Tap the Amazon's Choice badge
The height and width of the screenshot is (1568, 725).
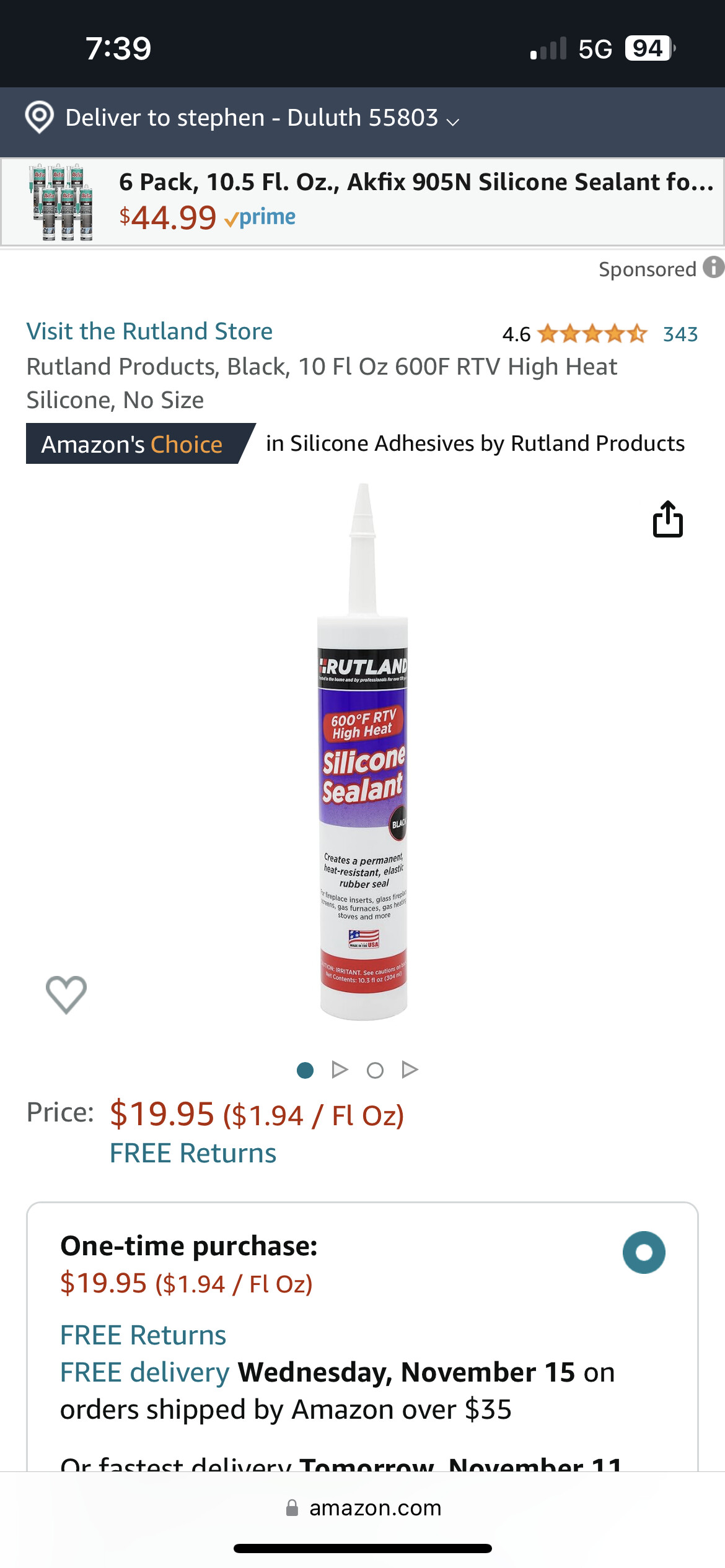pos(141,443)
